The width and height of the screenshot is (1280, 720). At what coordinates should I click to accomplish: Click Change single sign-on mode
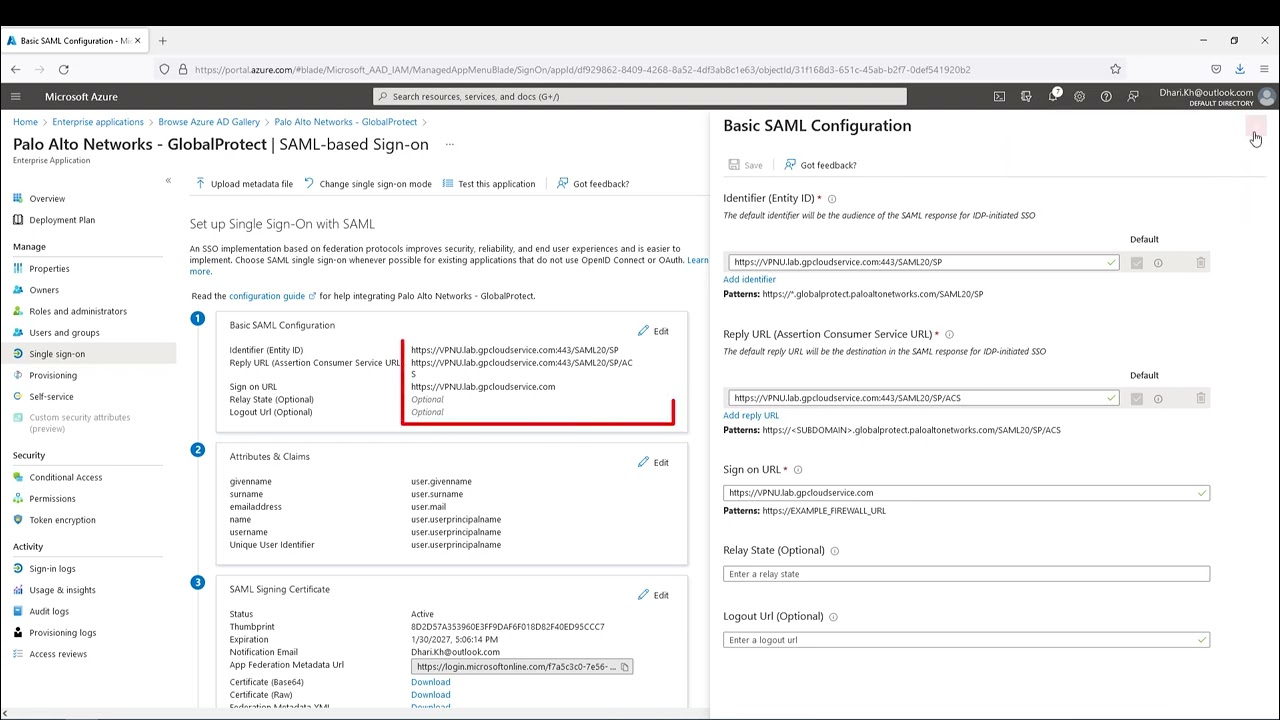368,184
